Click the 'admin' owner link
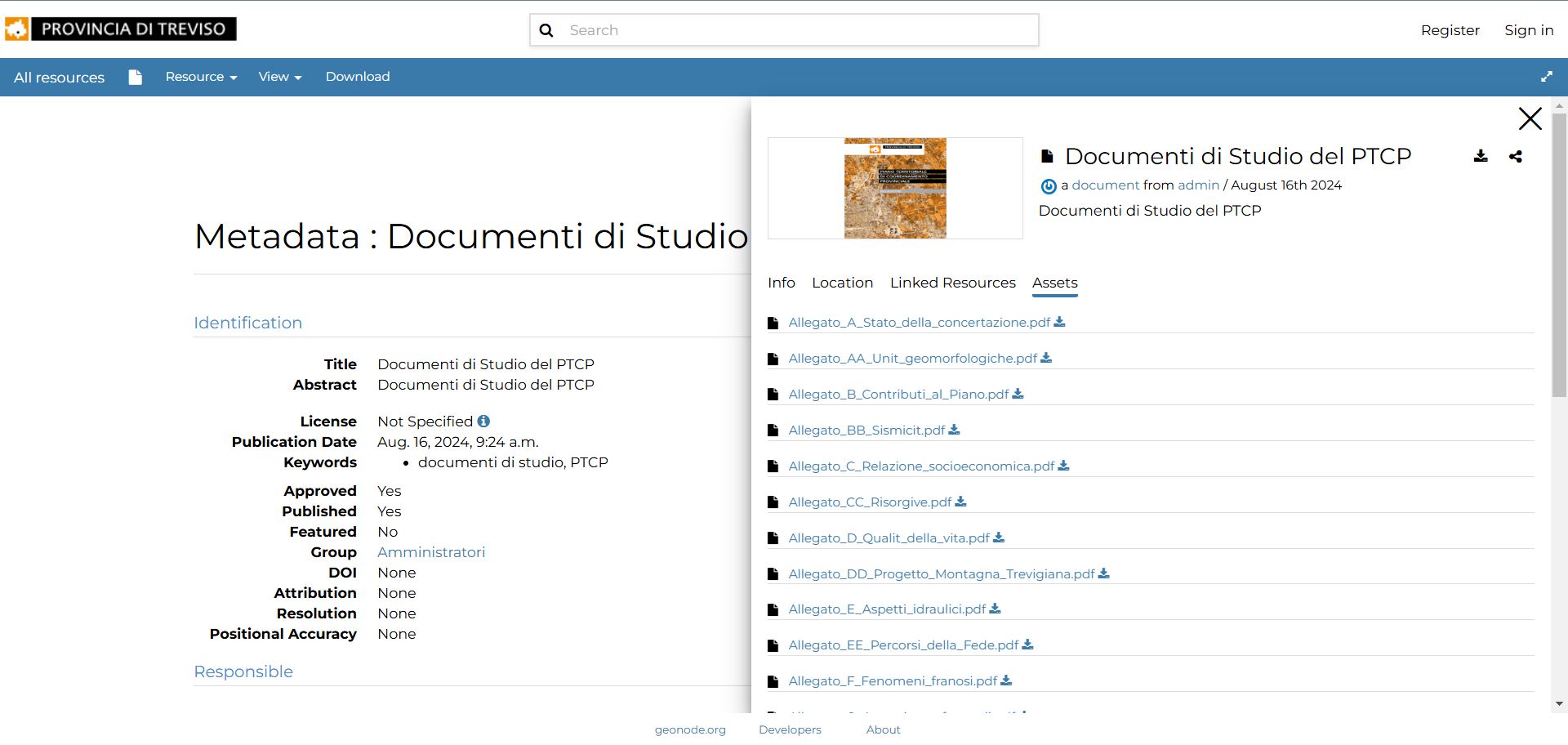The width and height of the screenshot is (1568, 745). (1198, 185)
